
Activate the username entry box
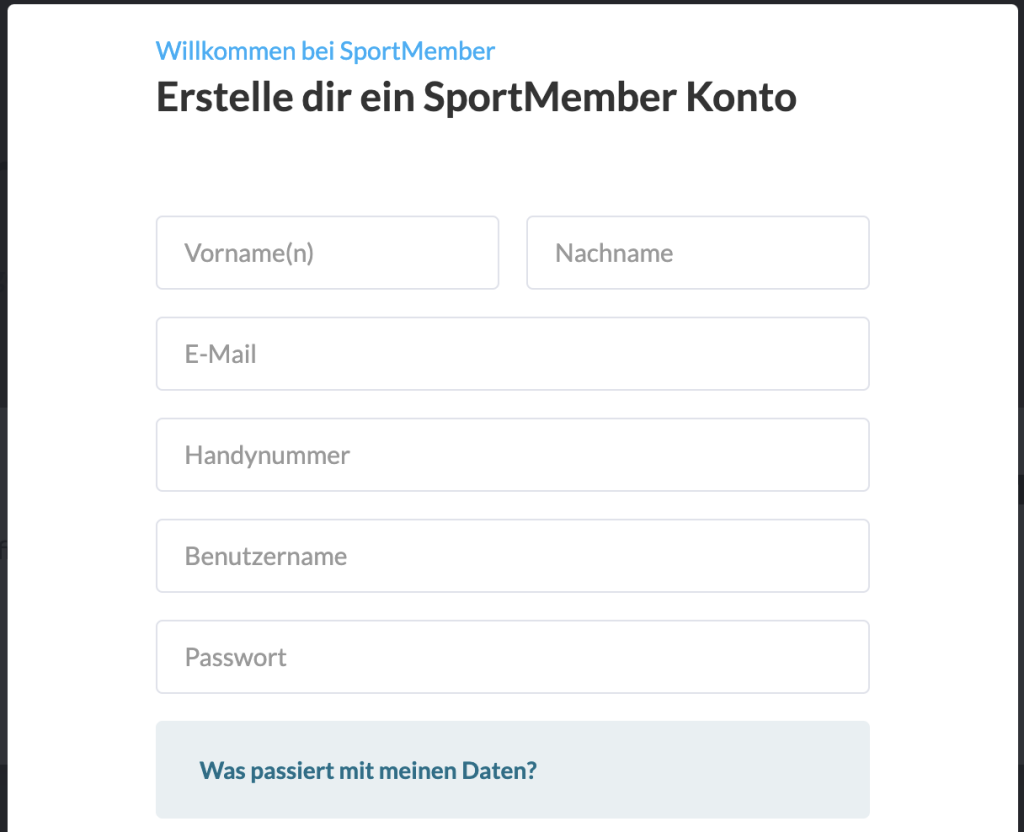[x=512, y=556]
